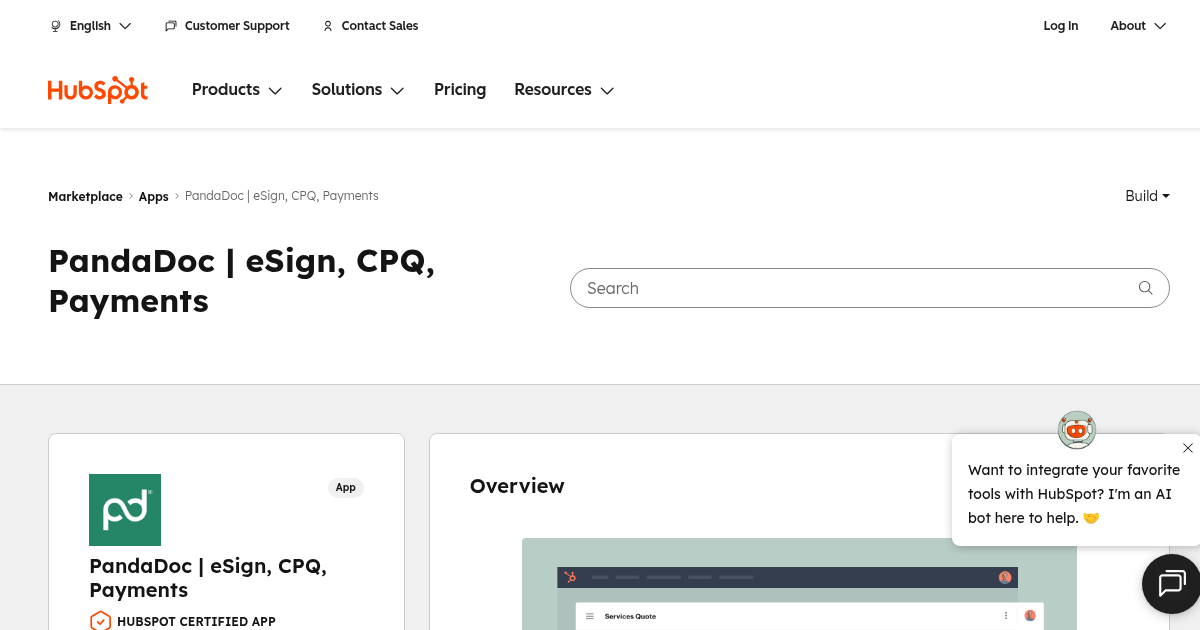Open the chat bubble widget
The width and height of the screenshot is (1200, 630).
(1171, 583)
